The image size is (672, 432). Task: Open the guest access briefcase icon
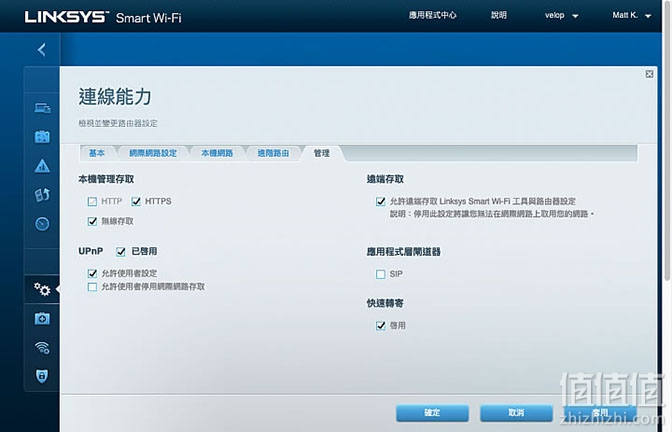click(x=42, y=137)
